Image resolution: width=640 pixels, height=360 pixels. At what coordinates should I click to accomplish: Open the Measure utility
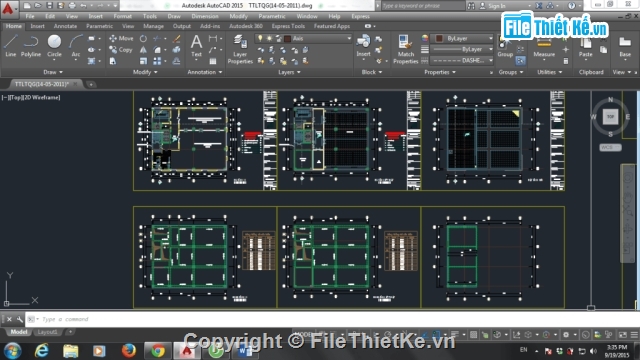point(544,47)
